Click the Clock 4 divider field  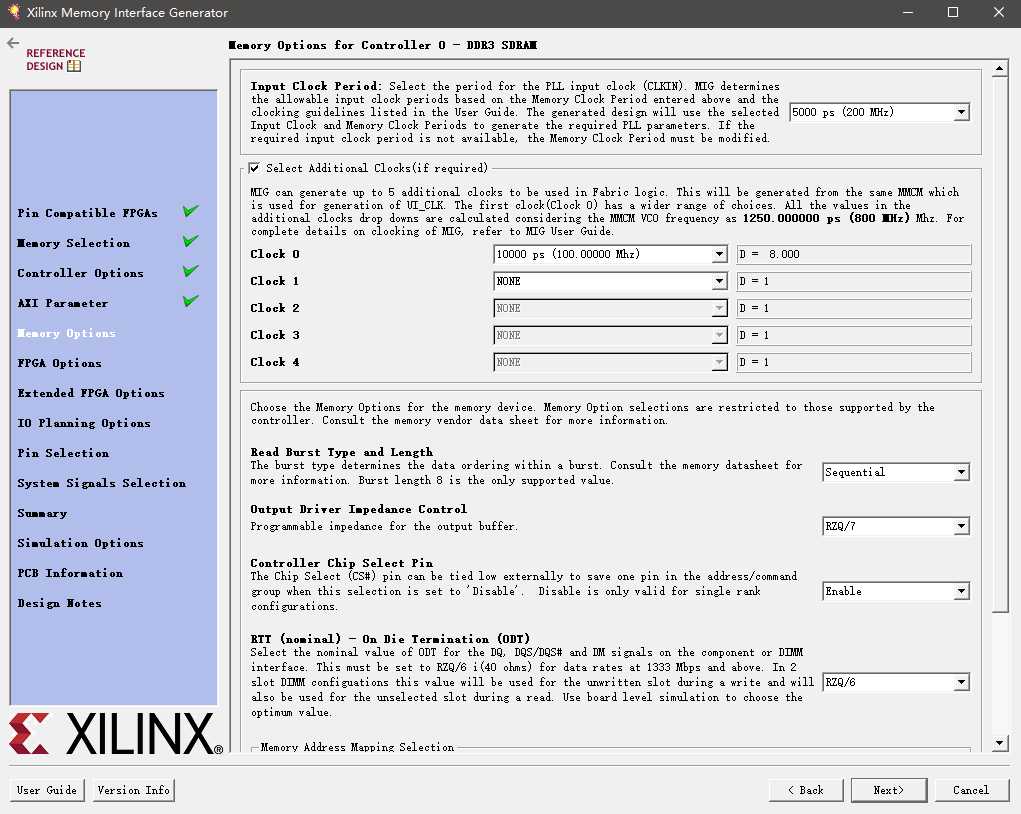(854, 362)
